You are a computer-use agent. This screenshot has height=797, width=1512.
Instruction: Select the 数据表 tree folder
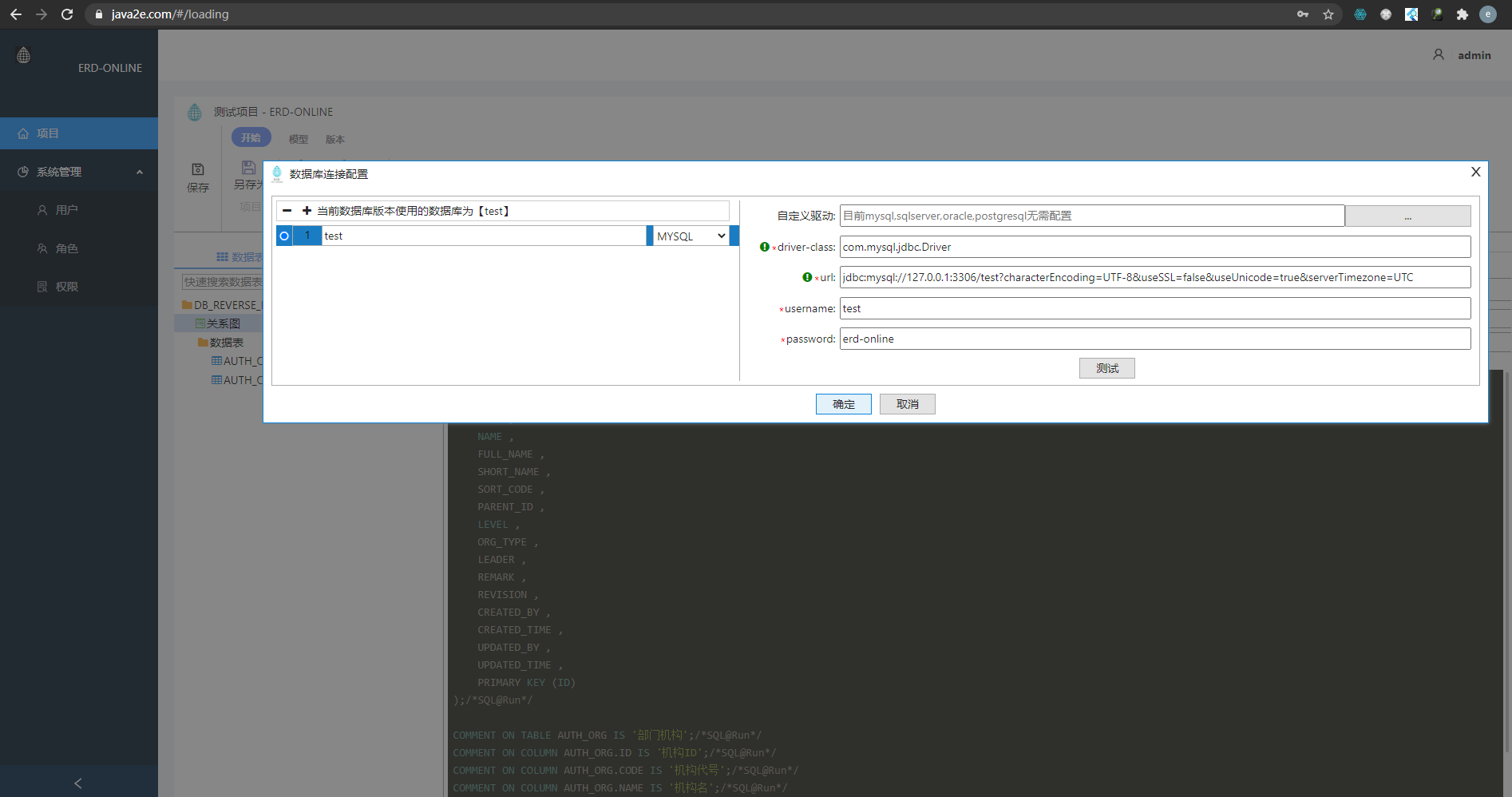click(221, 343)
